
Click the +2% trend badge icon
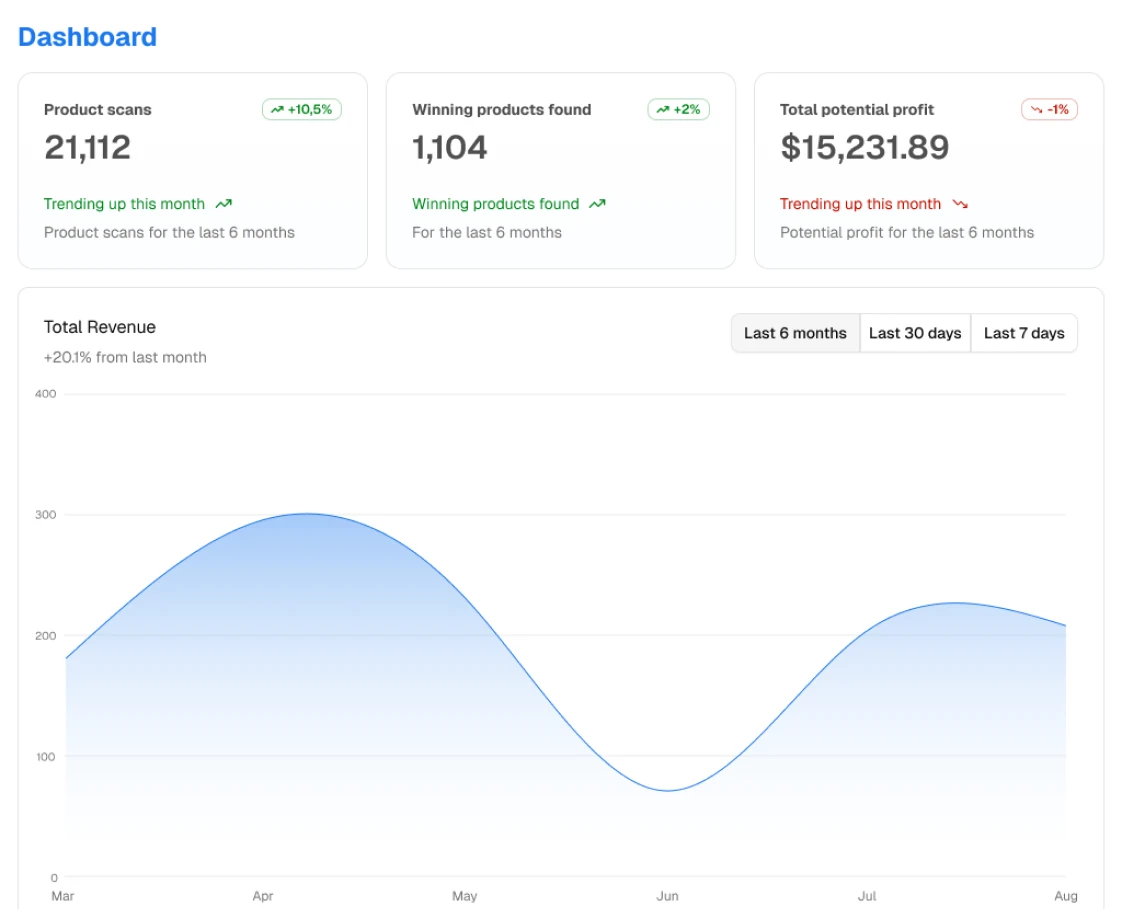point(662,110)
